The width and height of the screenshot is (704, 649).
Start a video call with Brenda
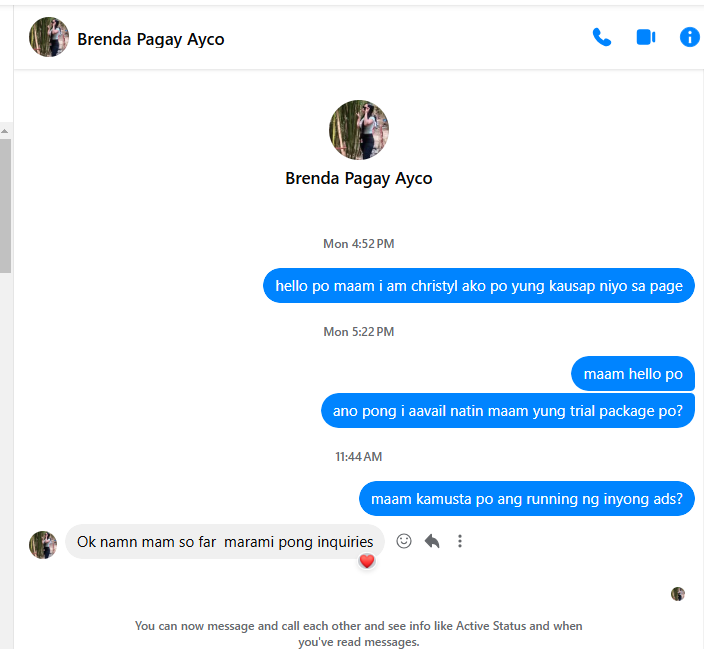645,38
